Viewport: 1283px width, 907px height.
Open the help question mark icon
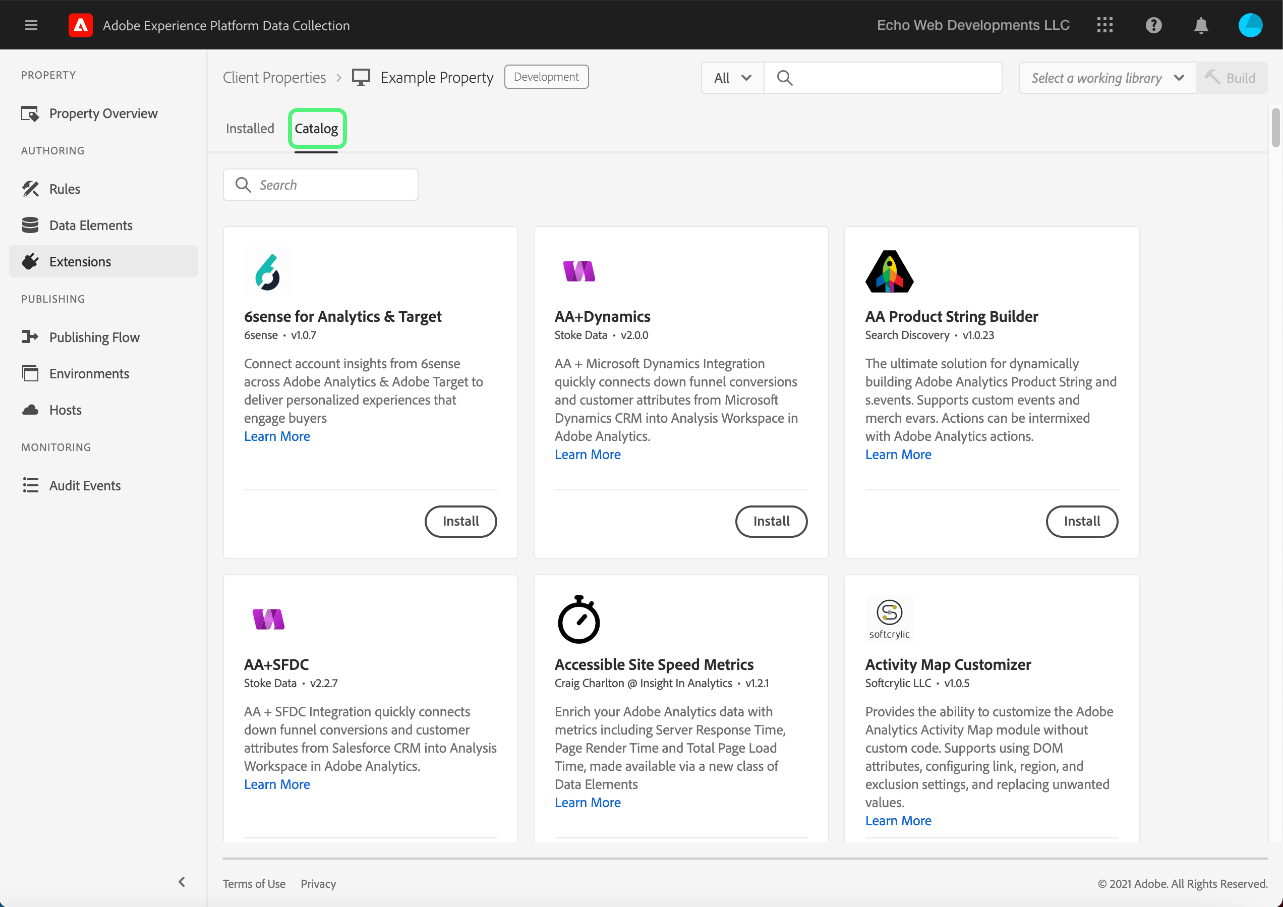click(x=1154, y=25)
